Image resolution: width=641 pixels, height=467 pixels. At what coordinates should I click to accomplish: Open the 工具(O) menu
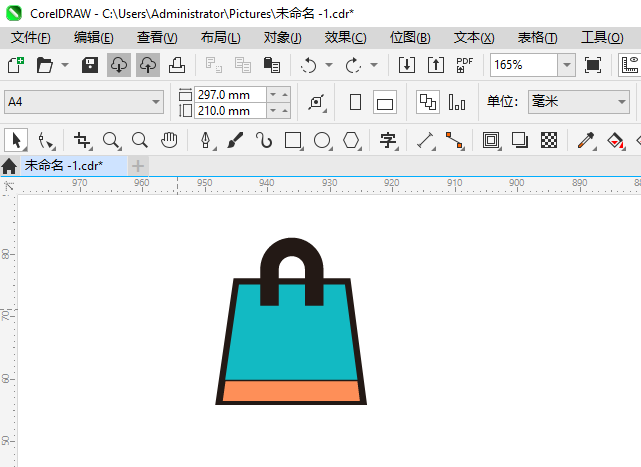602,38
